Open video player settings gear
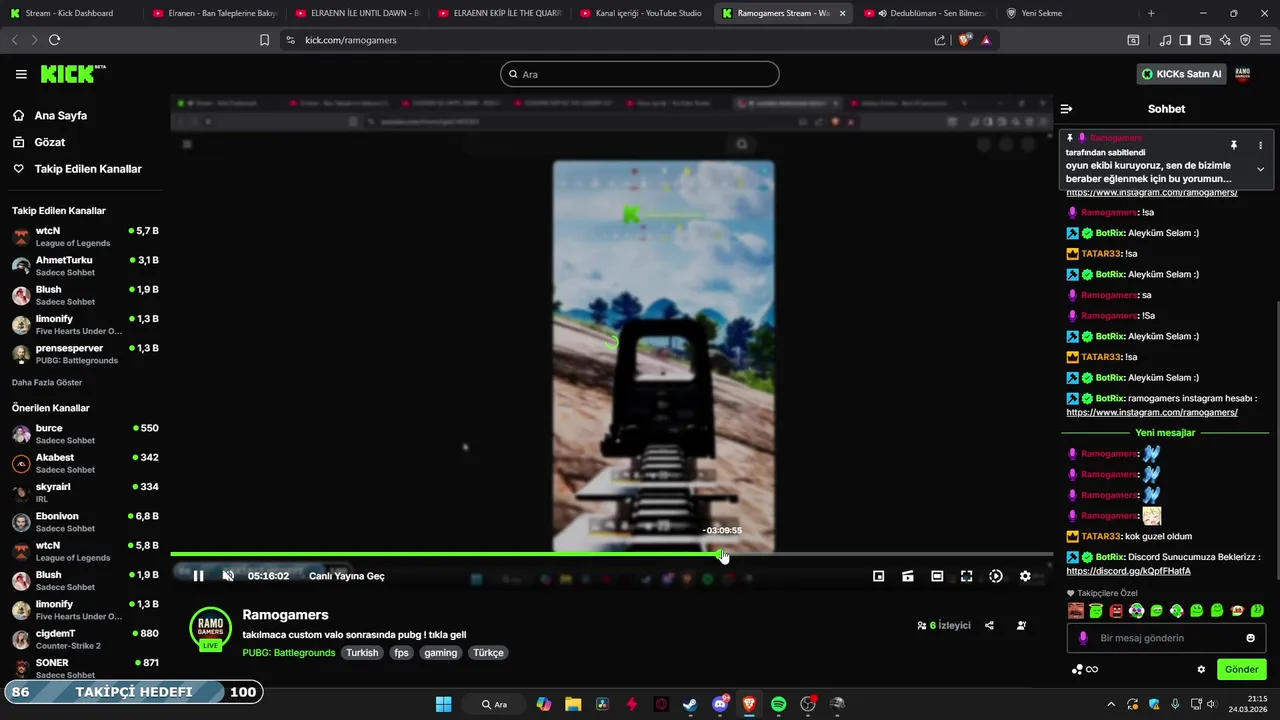This screenshot has height=720, width=1280. [1025, 576]
